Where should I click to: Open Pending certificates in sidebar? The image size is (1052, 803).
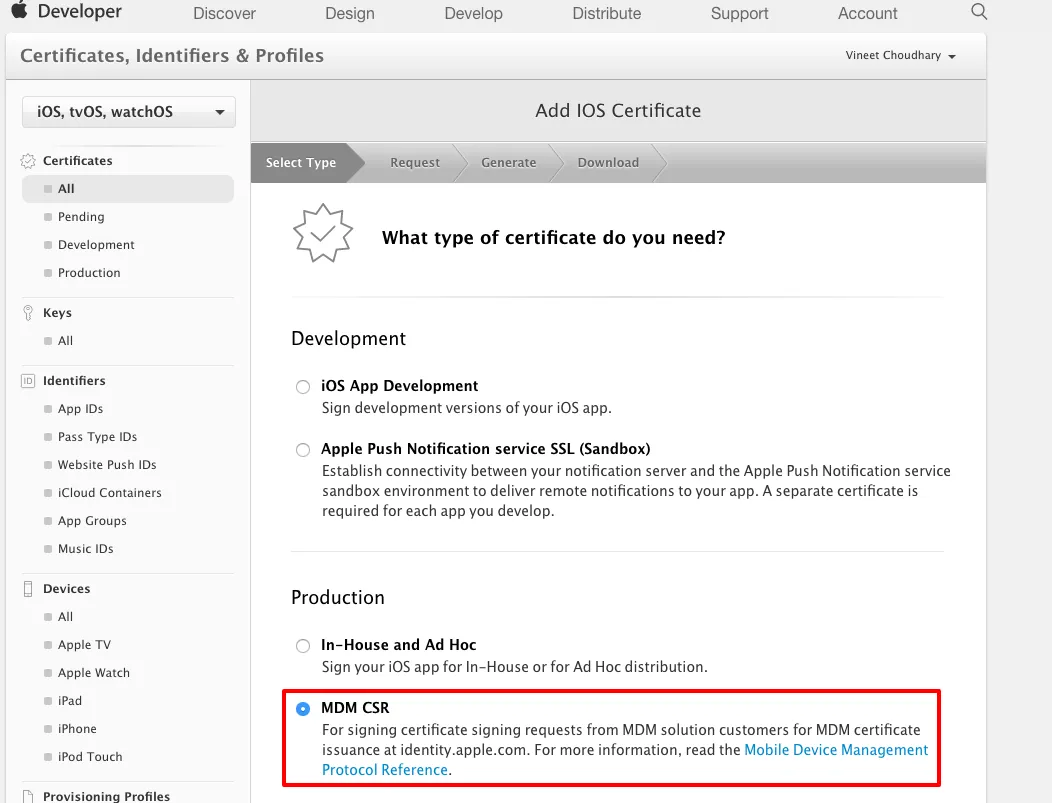tap(81, 217)
